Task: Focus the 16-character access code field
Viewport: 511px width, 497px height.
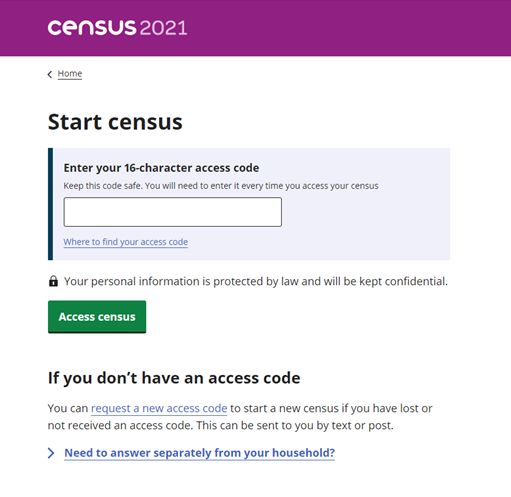Action: click(x=173, y=212)
